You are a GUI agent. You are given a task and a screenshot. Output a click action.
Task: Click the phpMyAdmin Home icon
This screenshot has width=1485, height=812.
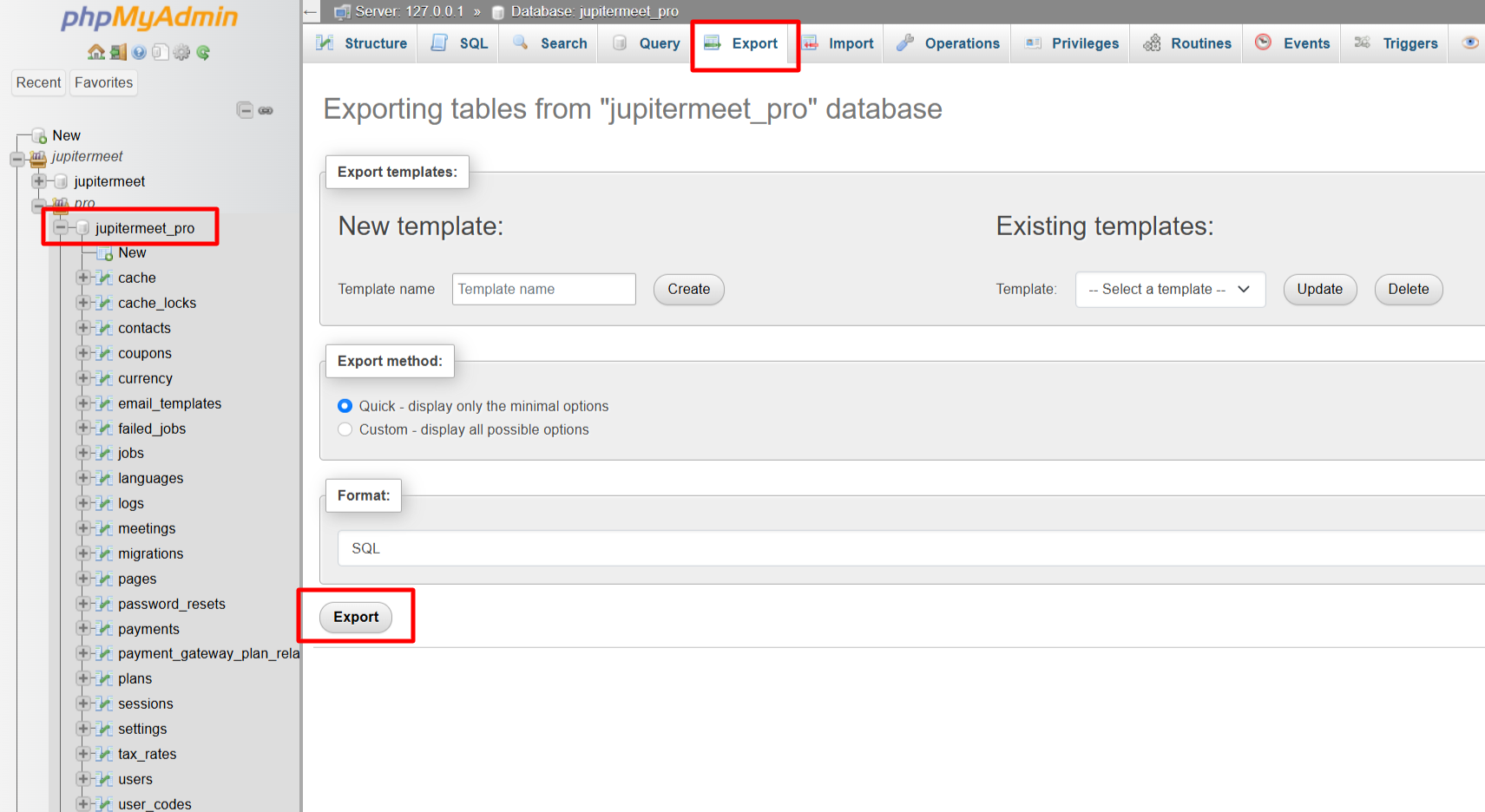click(95, 53)
